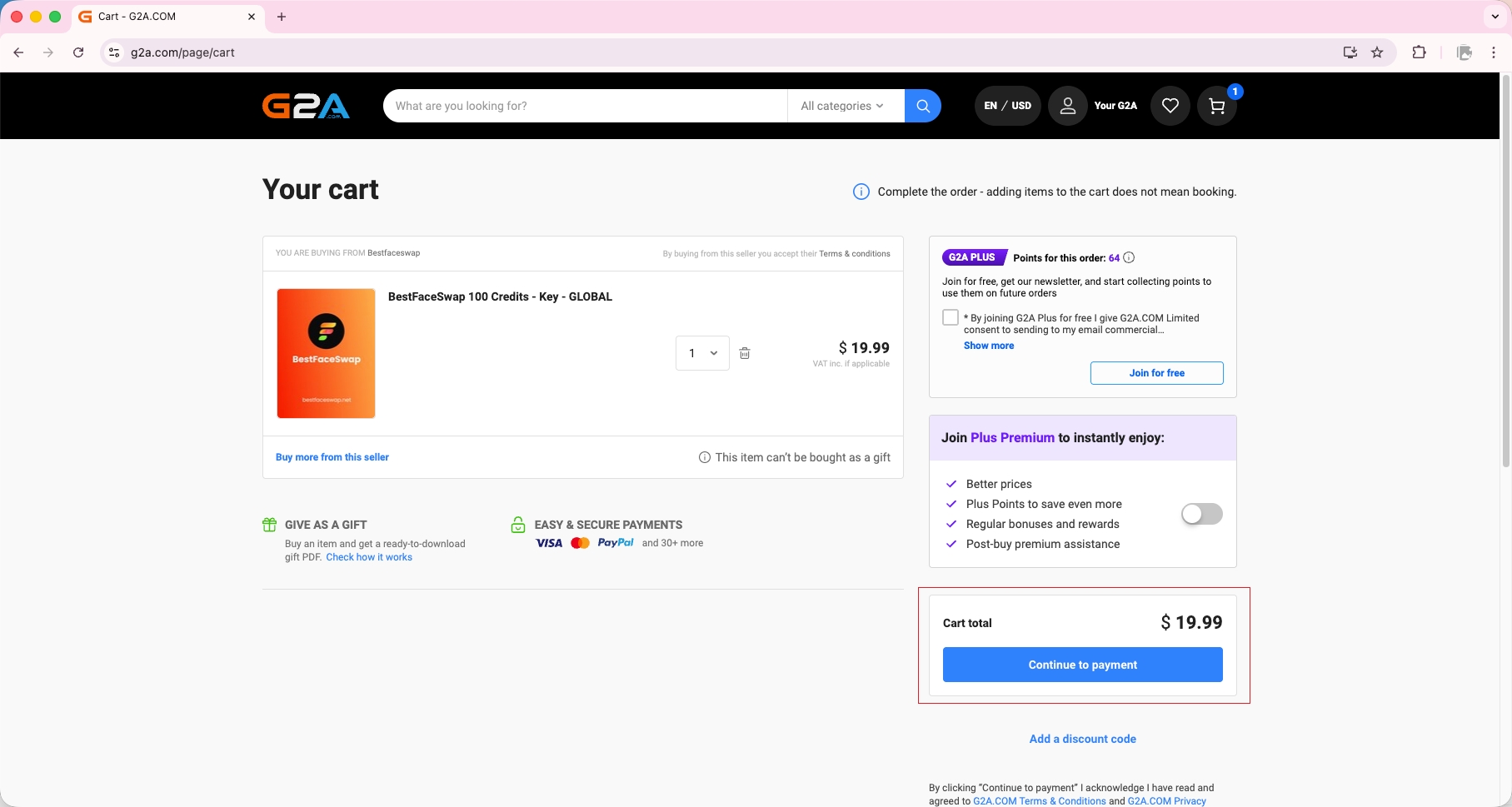Select the Cart - G2A.COM browser tab
Viewport: 1512px width, 807px height.
(x=136, y=17)
